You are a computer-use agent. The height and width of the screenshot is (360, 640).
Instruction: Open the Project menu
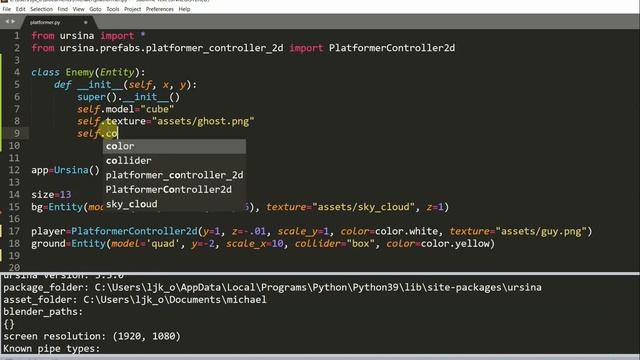click(132, 9)
